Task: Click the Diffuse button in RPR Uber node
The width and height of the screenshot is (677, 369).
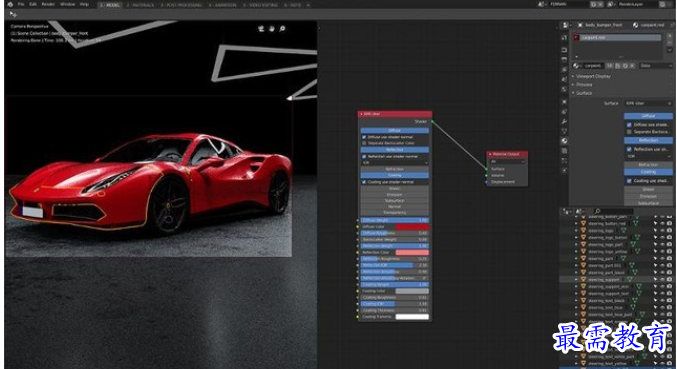Action: tap(395, 130)
